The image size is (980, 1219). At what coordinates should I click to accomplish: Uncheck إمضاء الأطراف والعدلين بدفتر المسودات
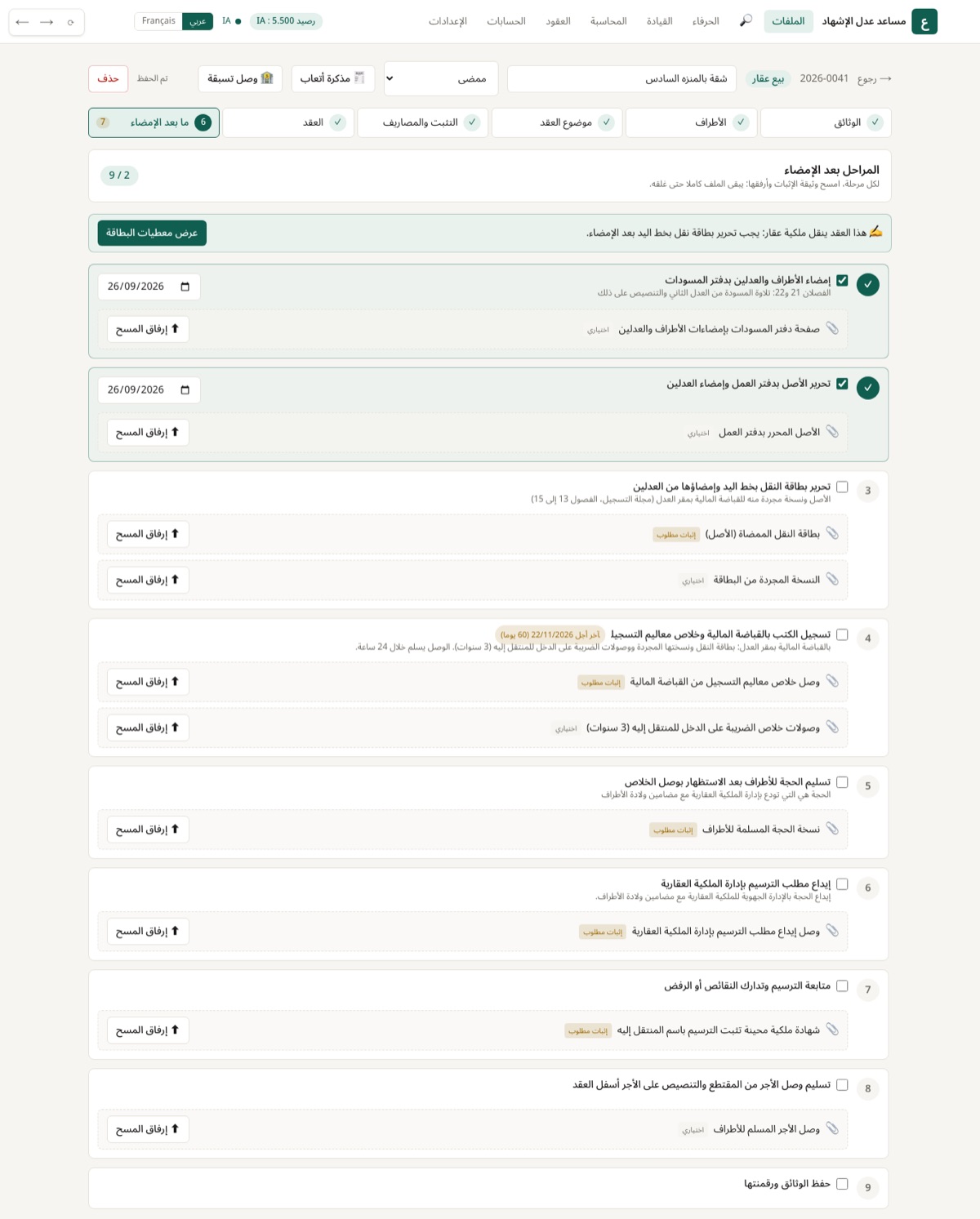pos(842,280)
